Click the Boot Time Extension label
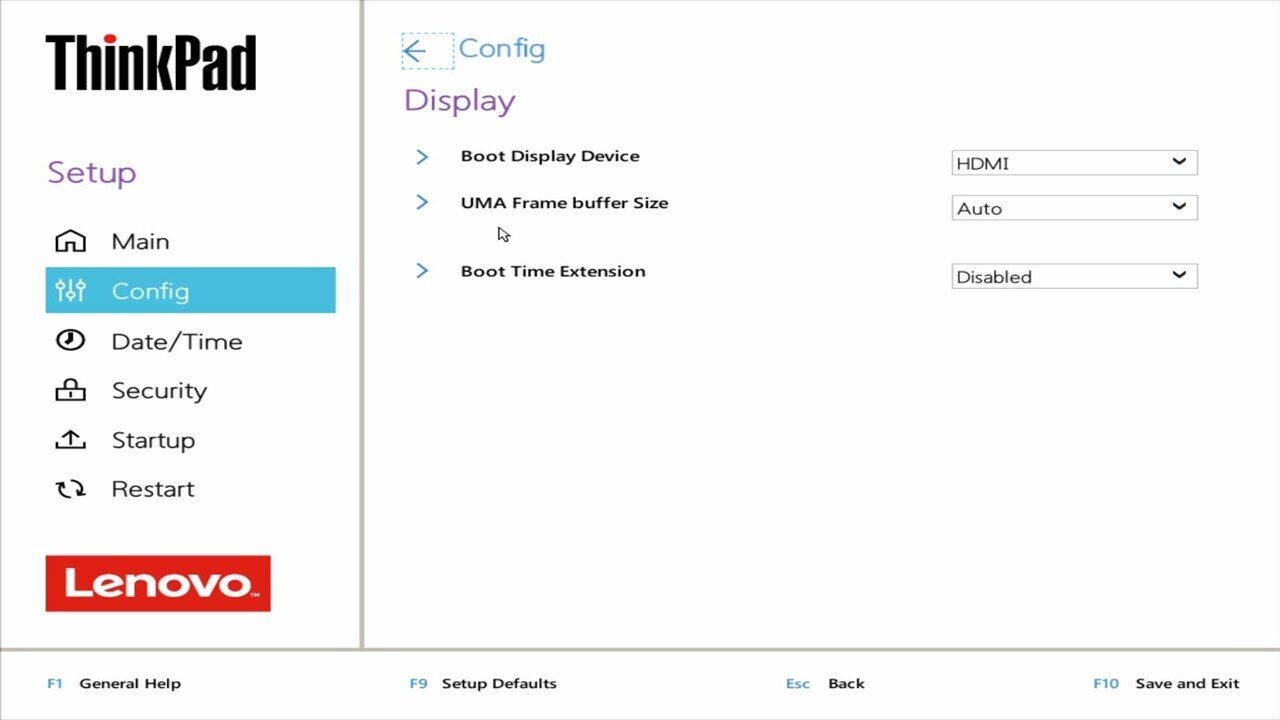1280x720 pixels. click(553, 271)
